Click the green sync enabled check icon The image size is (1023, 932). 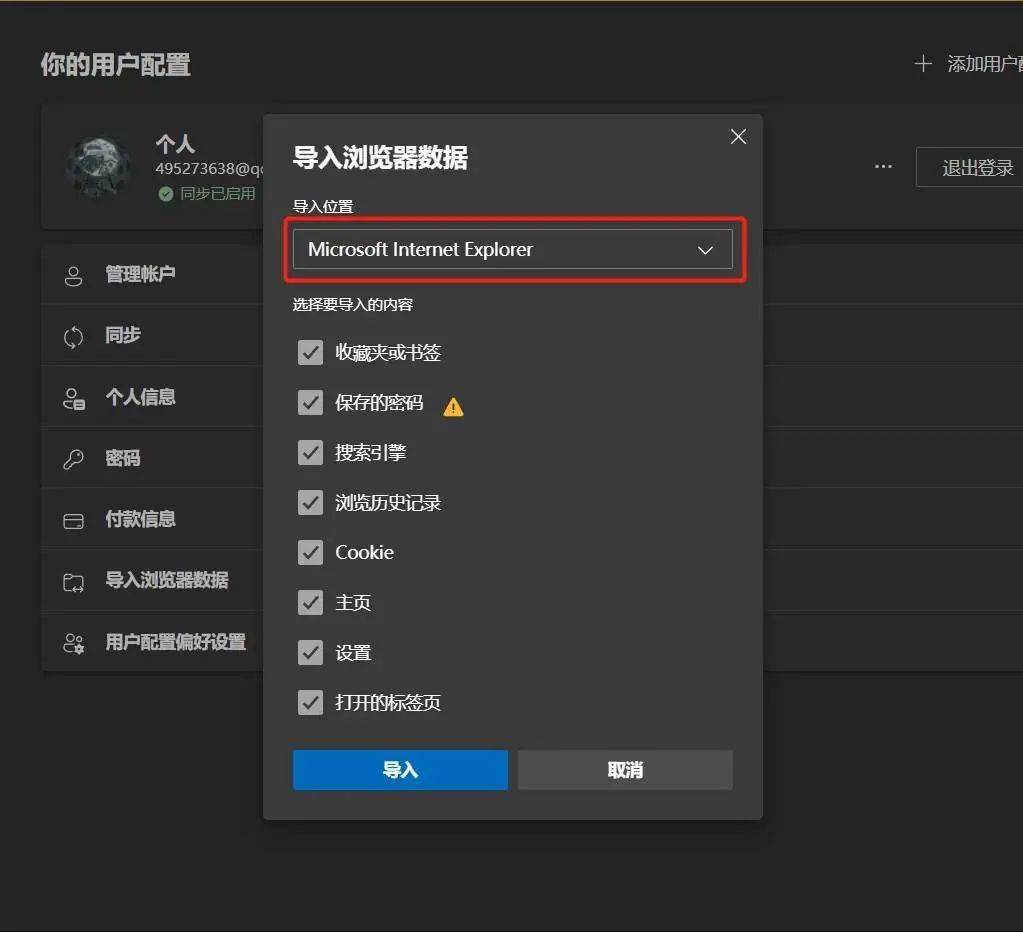166,194
